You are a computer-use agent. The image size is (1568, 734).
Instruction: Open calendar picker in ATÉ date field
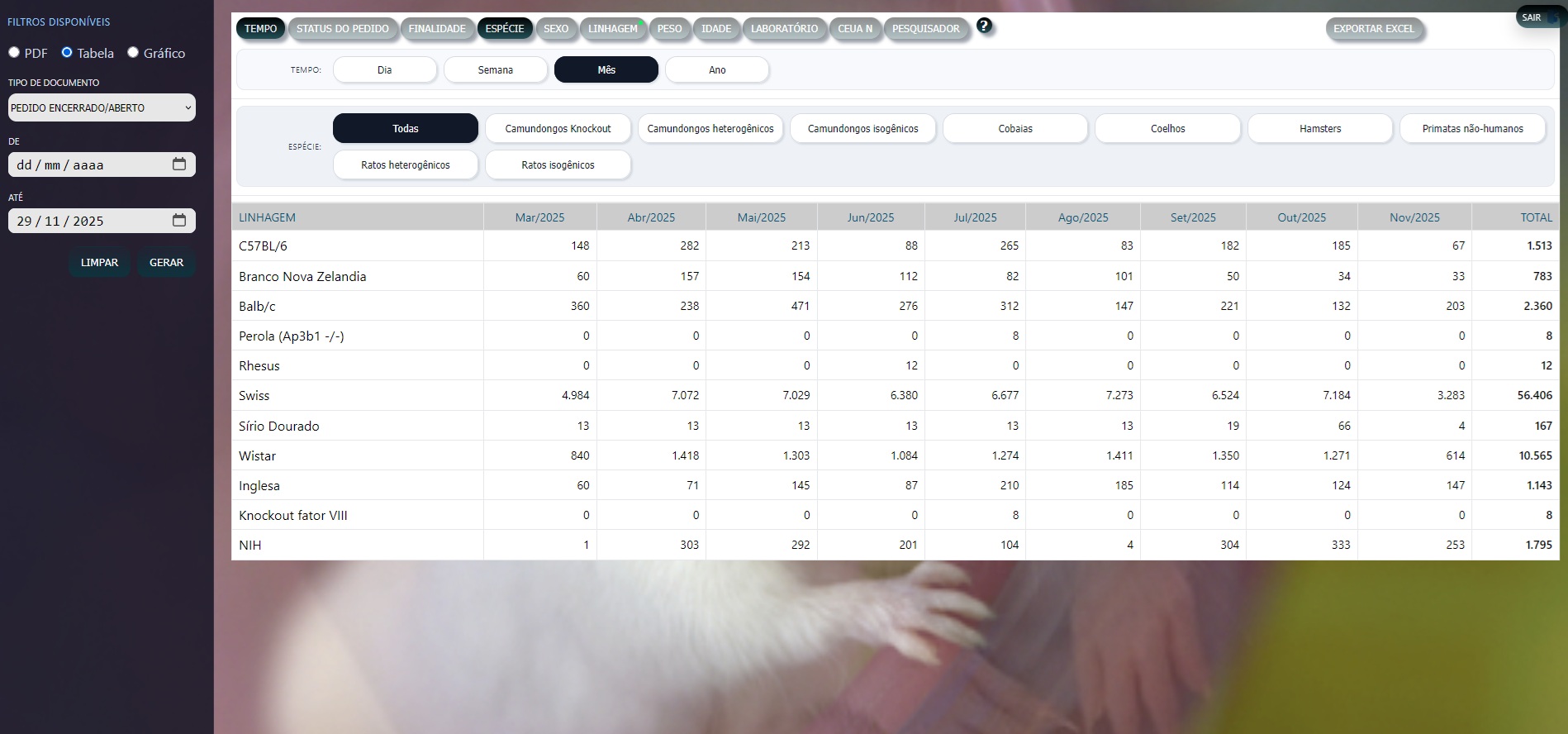pyautogui.click(x=179, y=221)
